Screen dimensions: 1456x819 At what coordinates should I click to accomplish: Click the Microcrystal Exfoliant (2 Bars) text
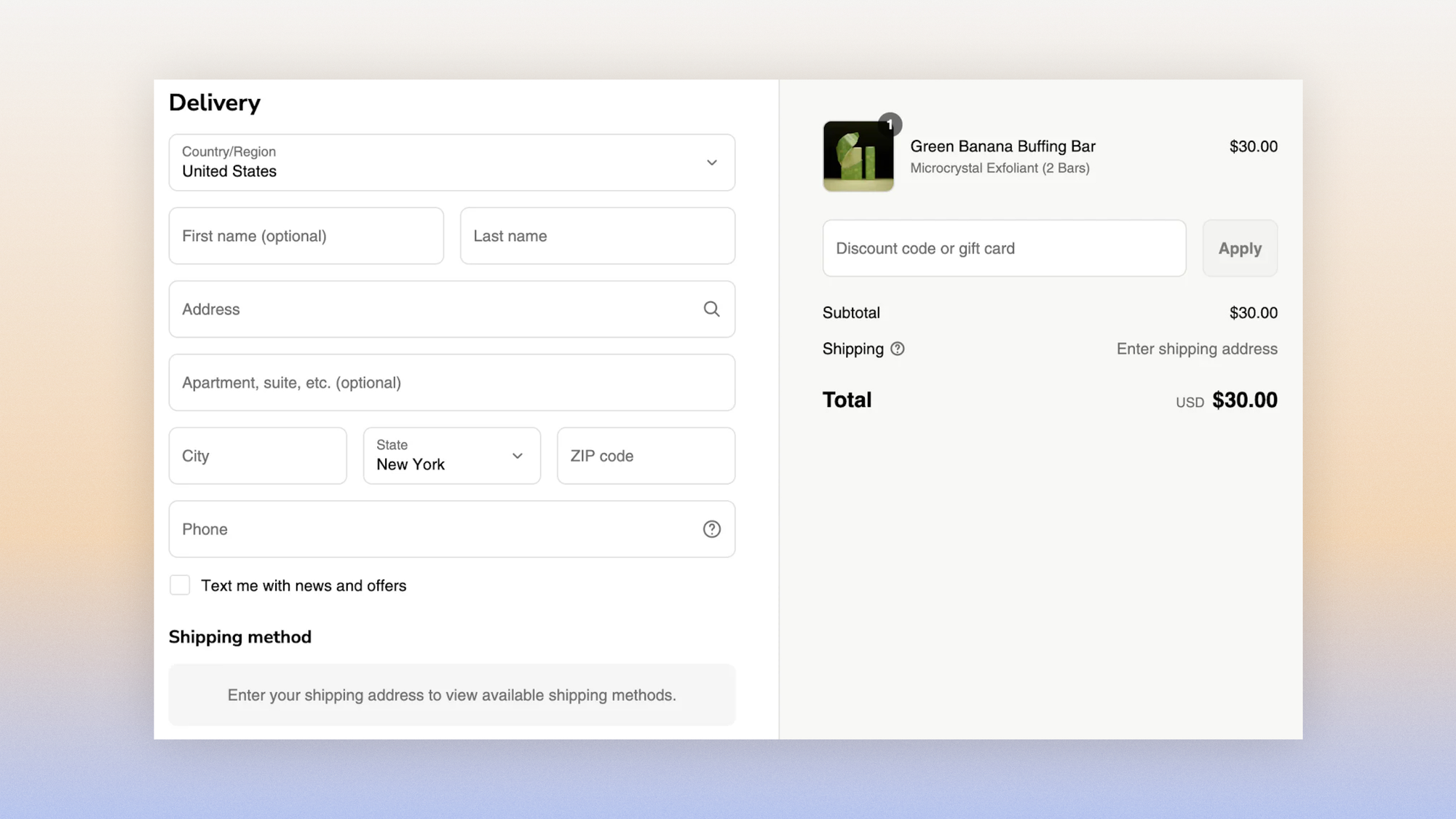pos(1000,168)
